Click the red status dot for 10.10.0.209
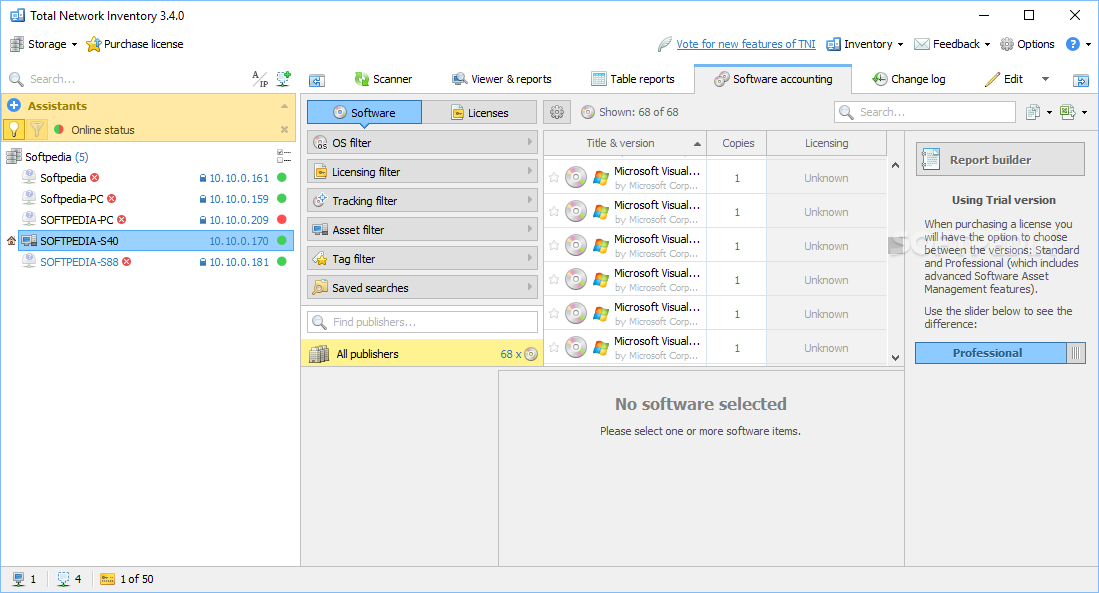Screen dimensions: 1099x593 click(x=282, y=220)
